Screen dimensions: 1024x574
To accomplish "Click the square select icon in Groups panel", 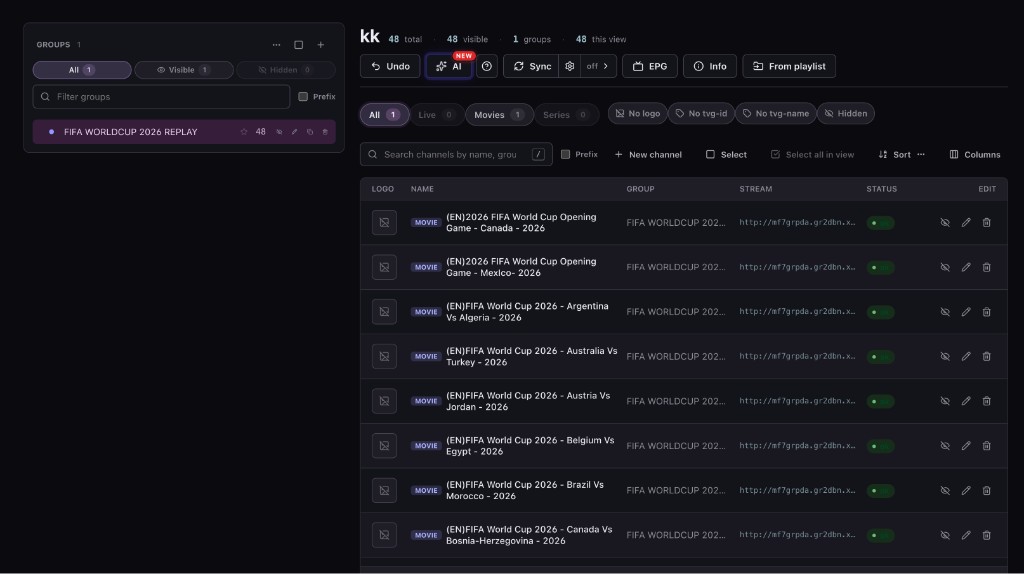I will tap(298, 45).
